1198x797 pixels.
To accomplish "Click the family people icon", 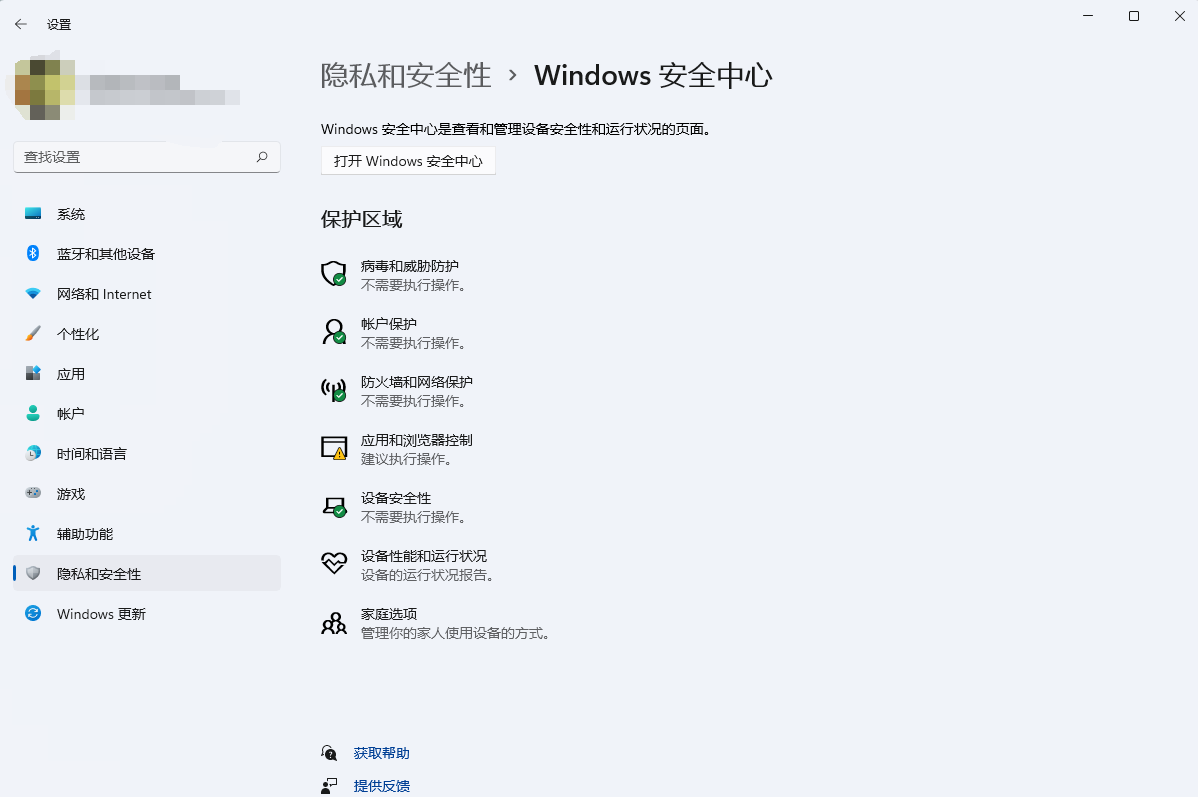I will pos(334,623).
